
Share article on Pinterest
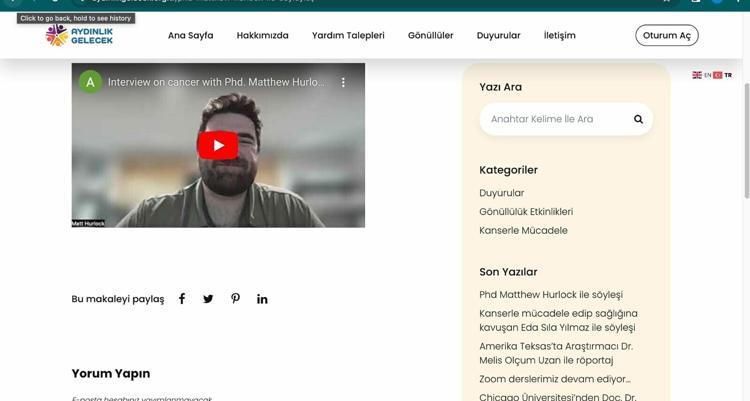point(235,299)
